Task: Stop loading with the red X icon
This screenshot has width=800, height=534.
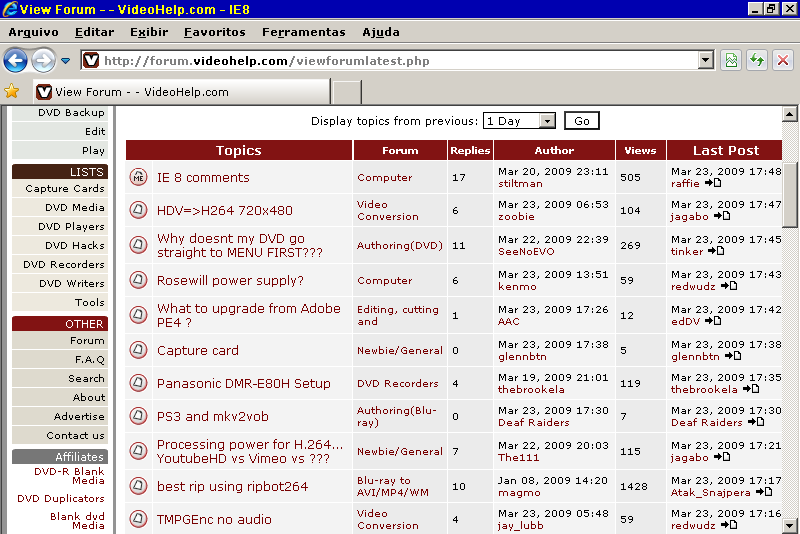Action: [x=783, y=61]
